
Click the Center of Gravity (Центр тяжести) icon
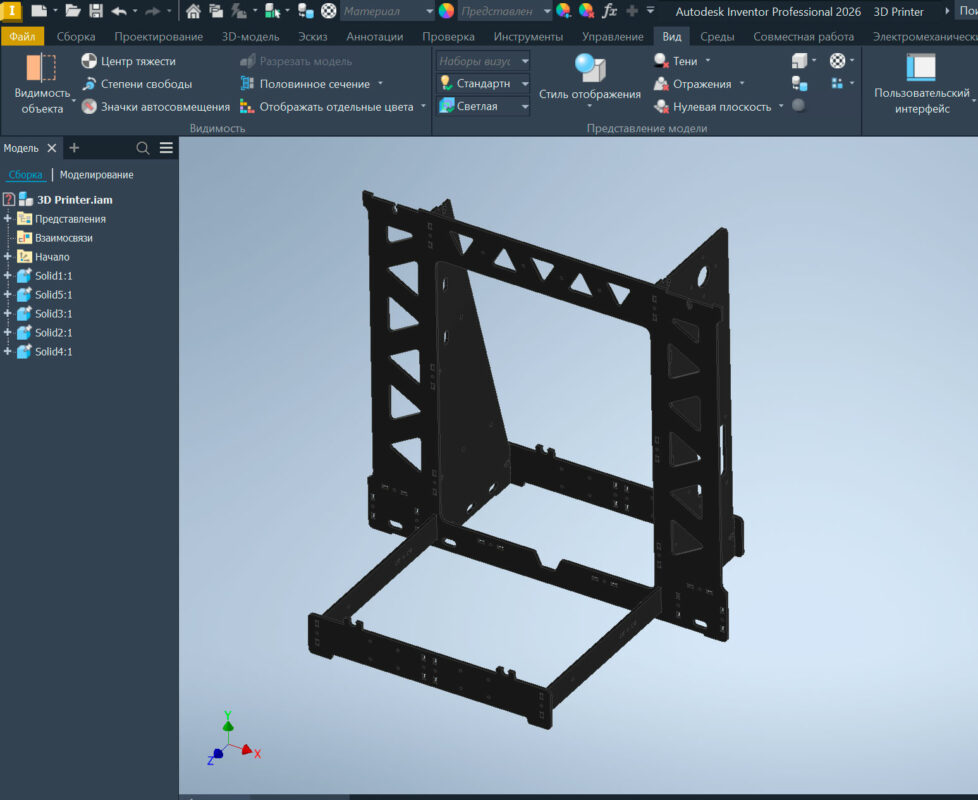click(x=90, y=61)
